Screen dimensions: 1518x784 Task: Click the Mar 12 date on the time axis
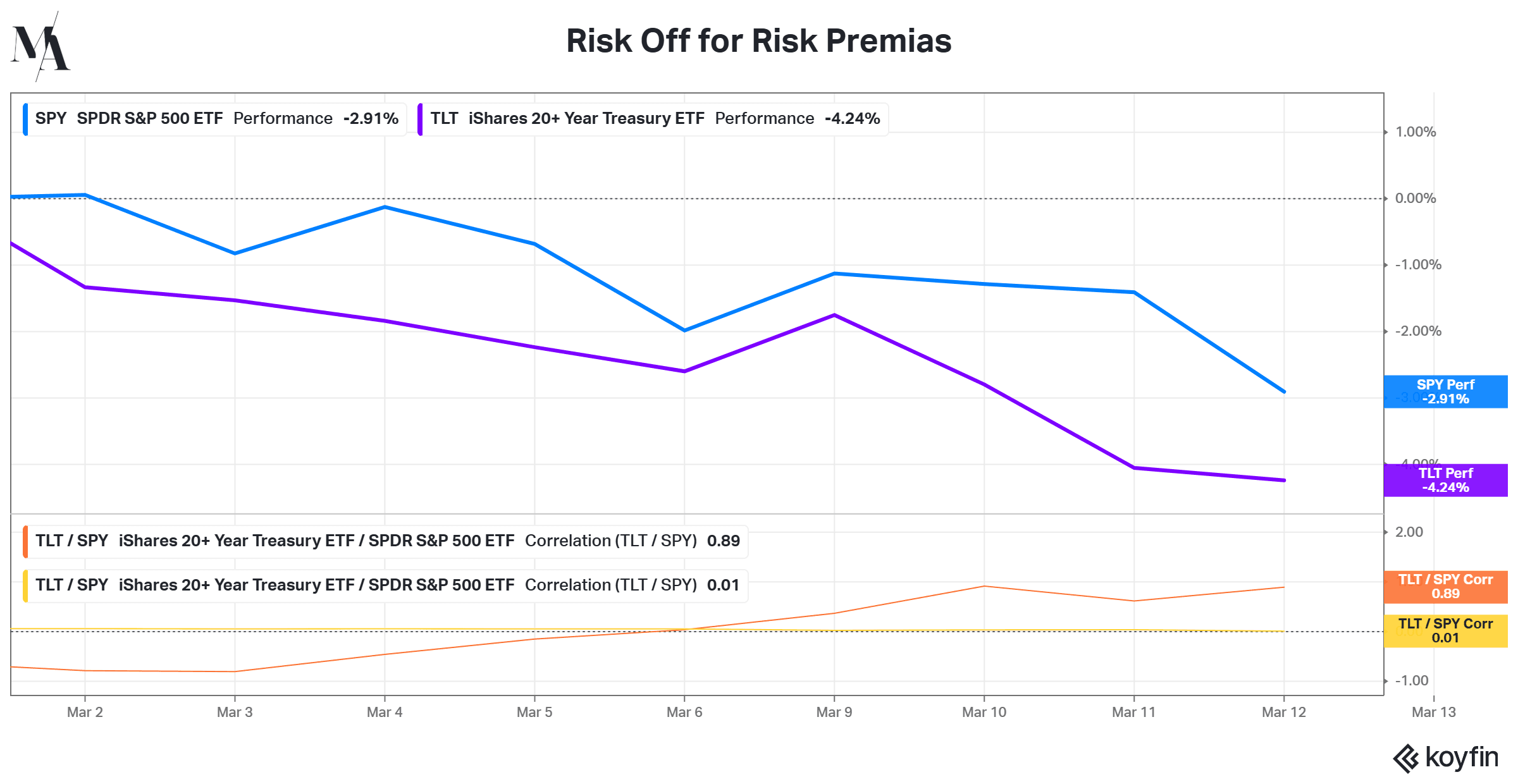1284,713
